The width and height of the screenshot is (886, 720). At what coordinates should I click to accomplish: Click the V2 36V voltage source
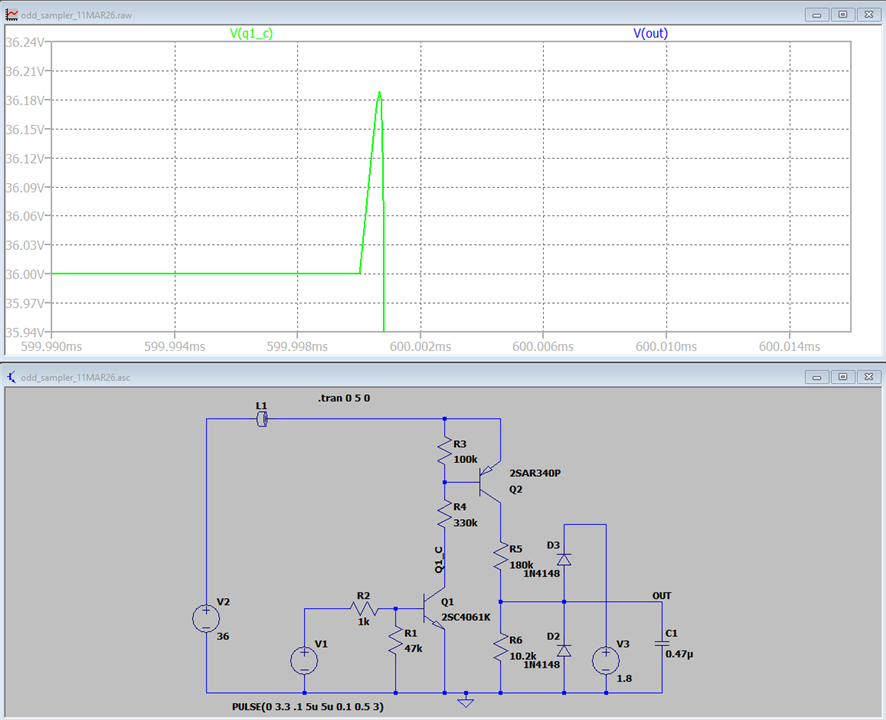[205, 619]
